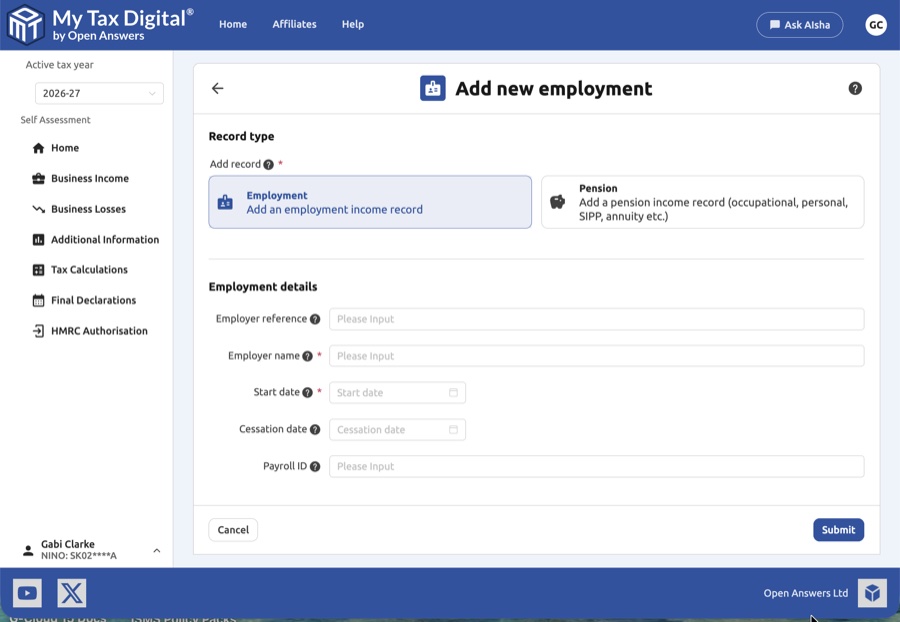The image size is (900, 622).
Task: Open the help question mark at top right
Action: 854,89
